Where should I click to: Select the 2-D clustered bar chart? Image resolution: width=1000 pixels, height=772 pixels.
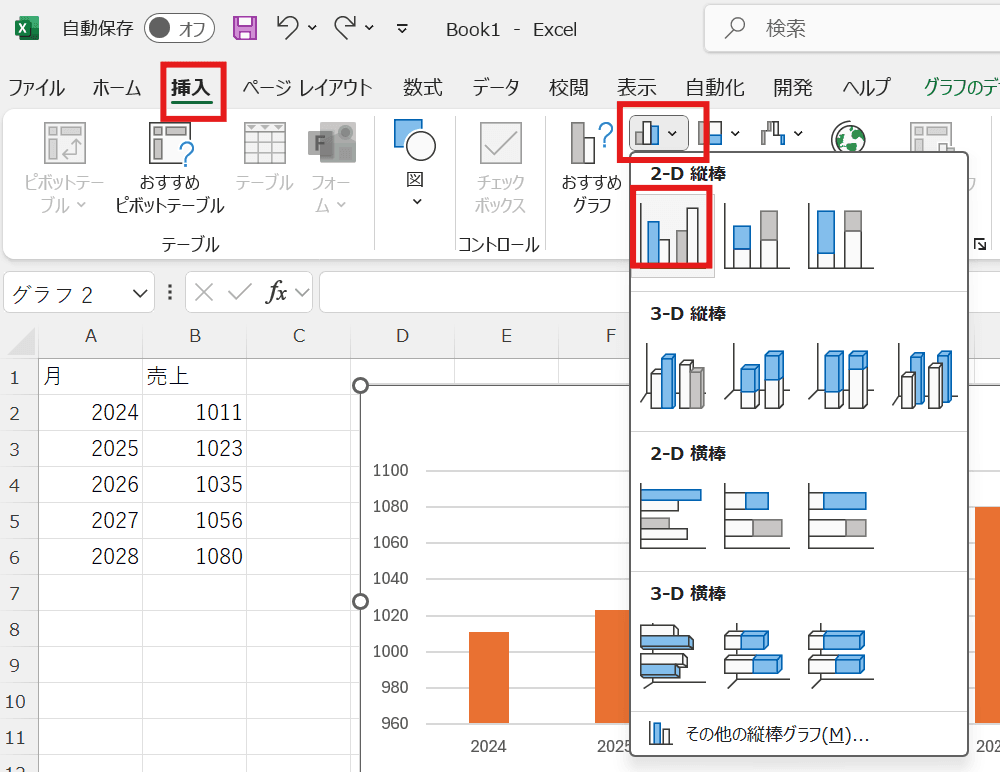(671, 517)
